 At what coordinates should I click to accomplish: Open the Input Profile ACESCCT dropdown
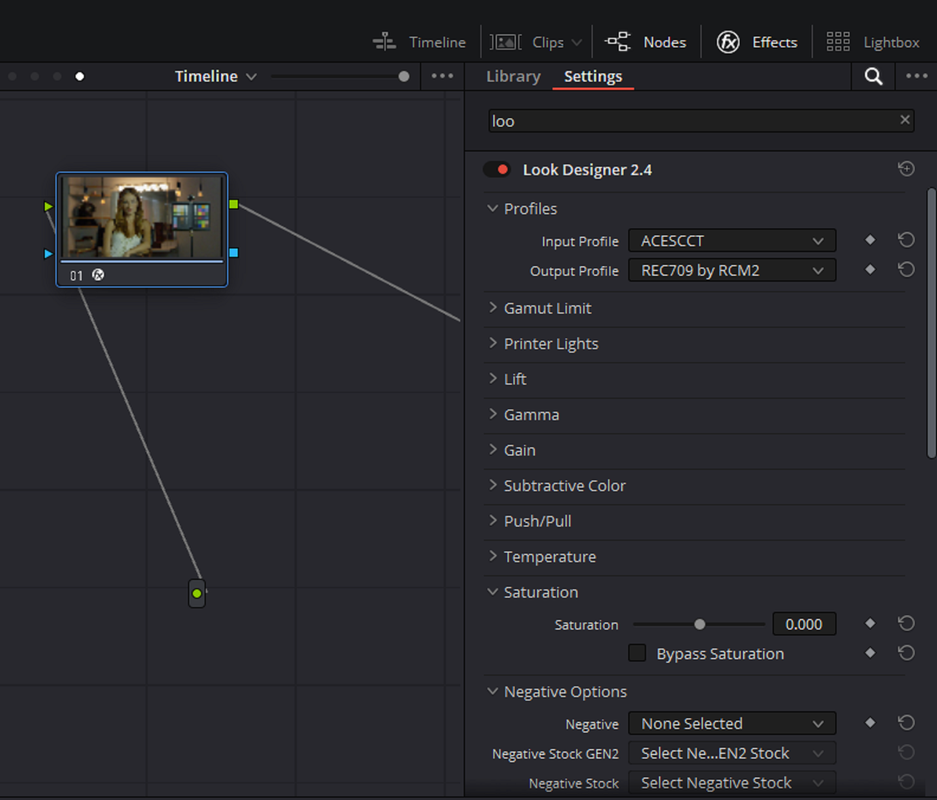click(732, 241)
